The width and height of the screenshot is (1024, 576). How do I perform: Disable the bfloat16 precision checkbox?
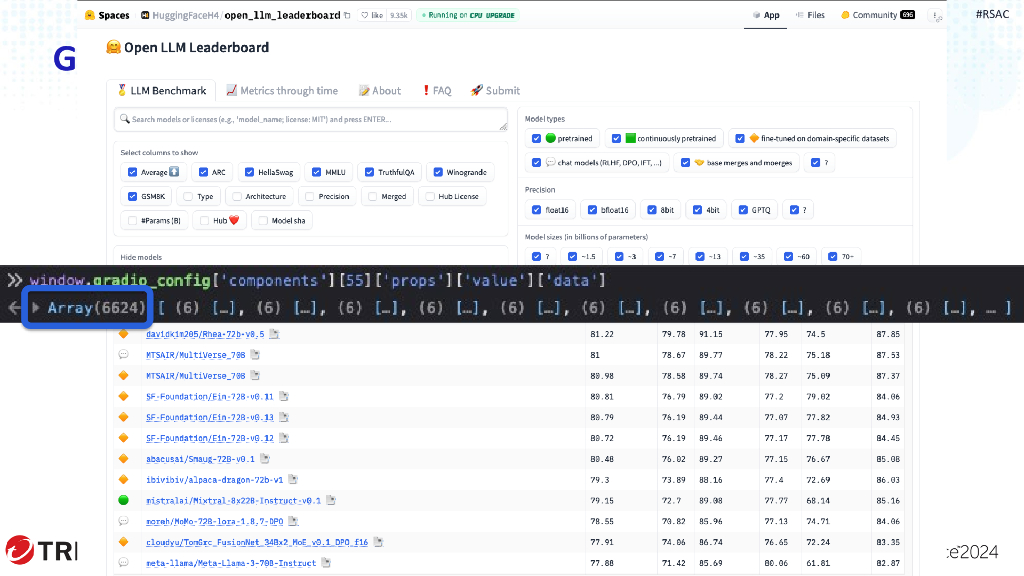point(592,210)
